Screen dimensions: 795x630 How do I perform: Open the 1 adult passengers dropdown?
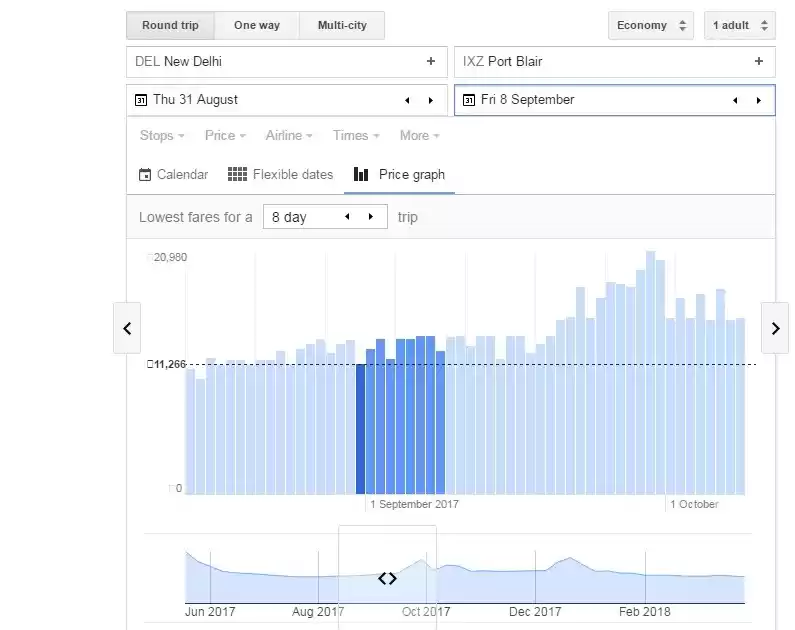(739, 25)
